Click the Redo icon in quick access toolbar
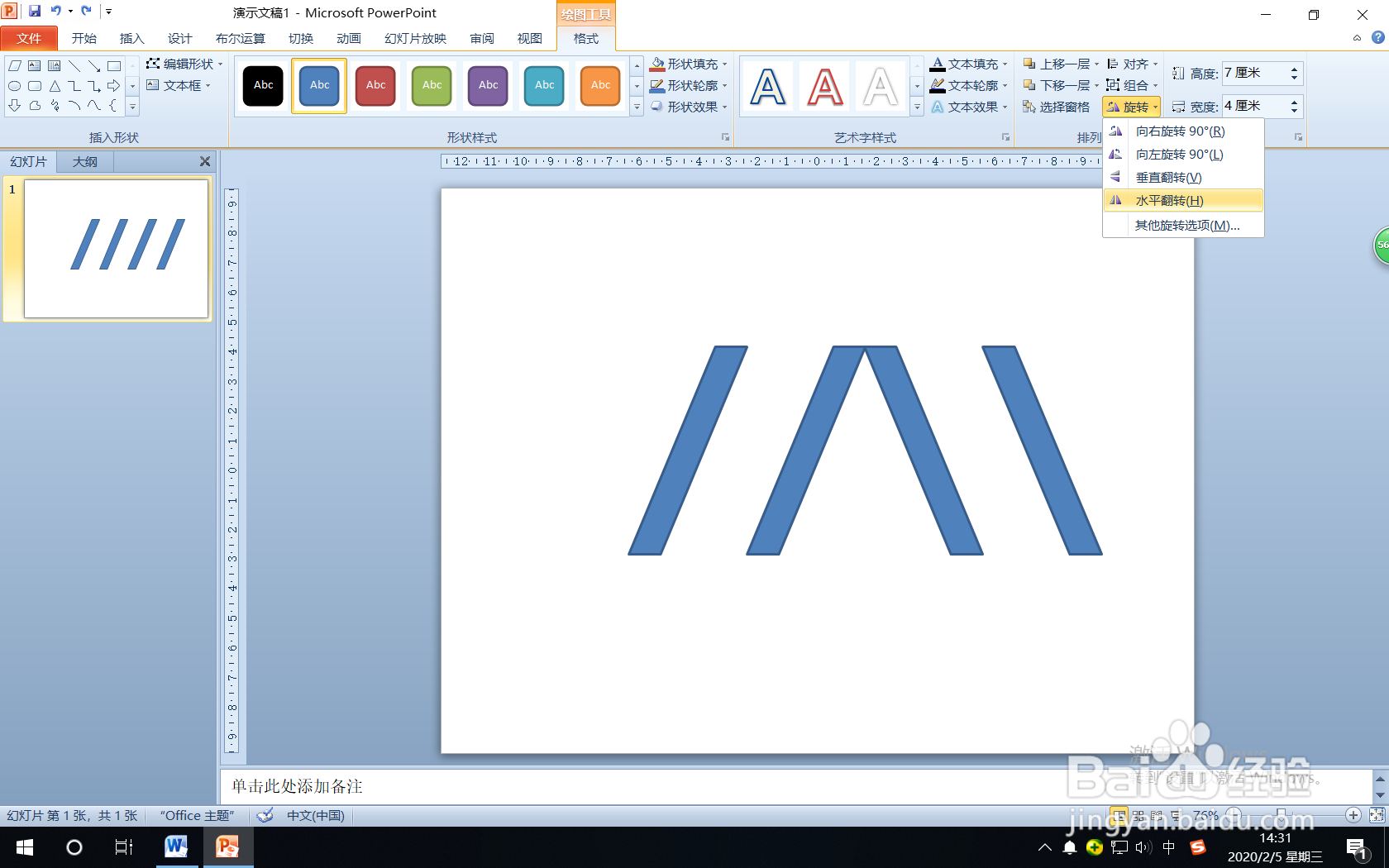The width and height of the screenshot is (1389, 868). (86, 12)
